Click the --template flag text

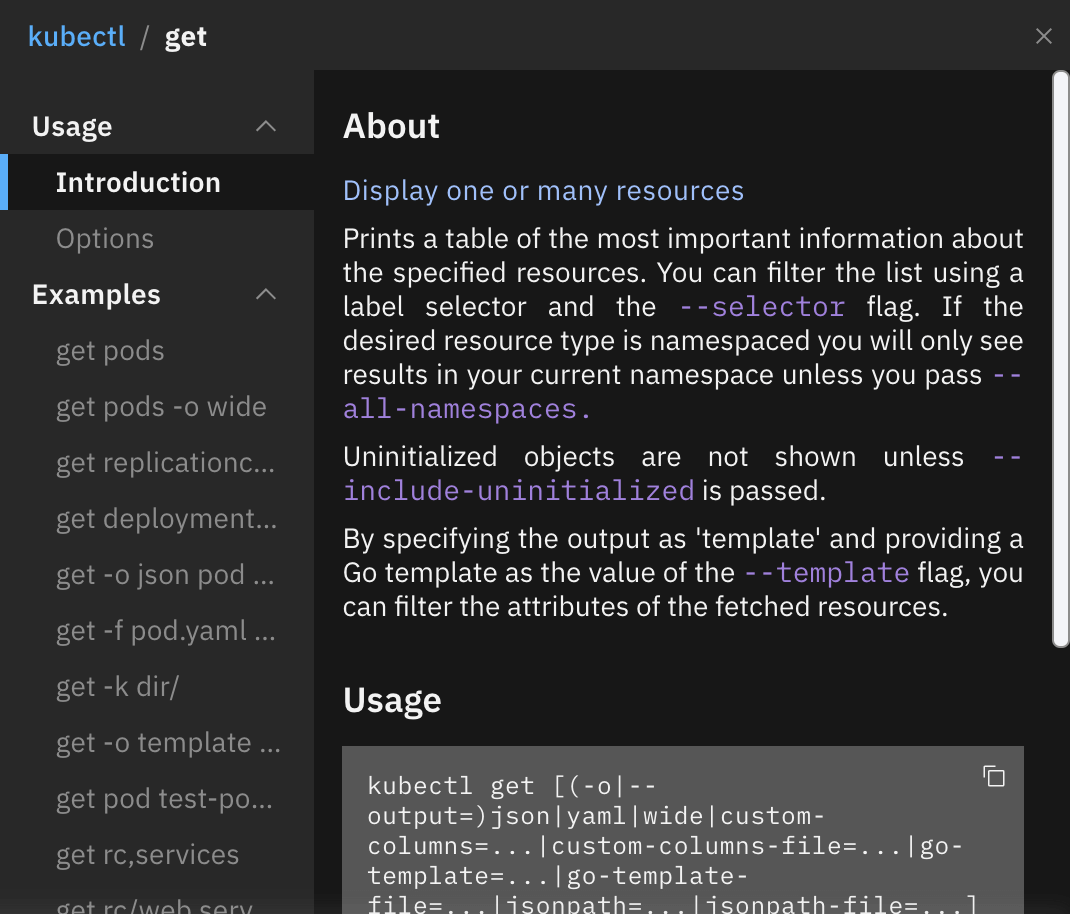[826, 573]
